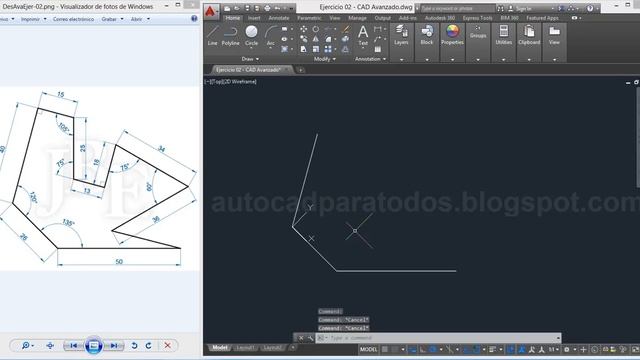This screenshot has height=360, width=640.
Task: Open the AutoCAD application menu logo
Action: (x=211, y=11)
